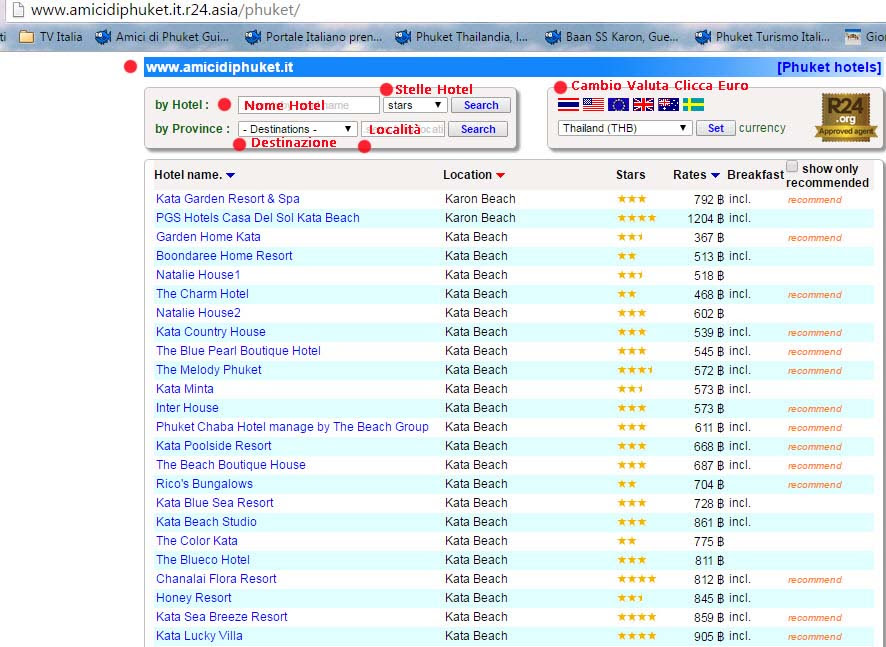Open Natalie House2 link
Viewport: 886px width, 647px height.
(198, 312)
